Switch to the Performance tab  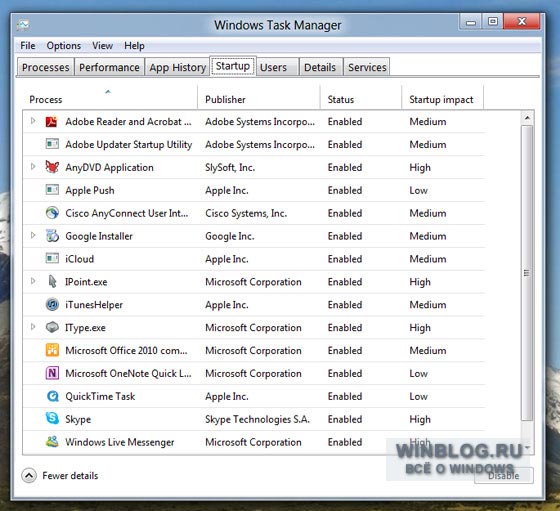(x=109, y=67)
